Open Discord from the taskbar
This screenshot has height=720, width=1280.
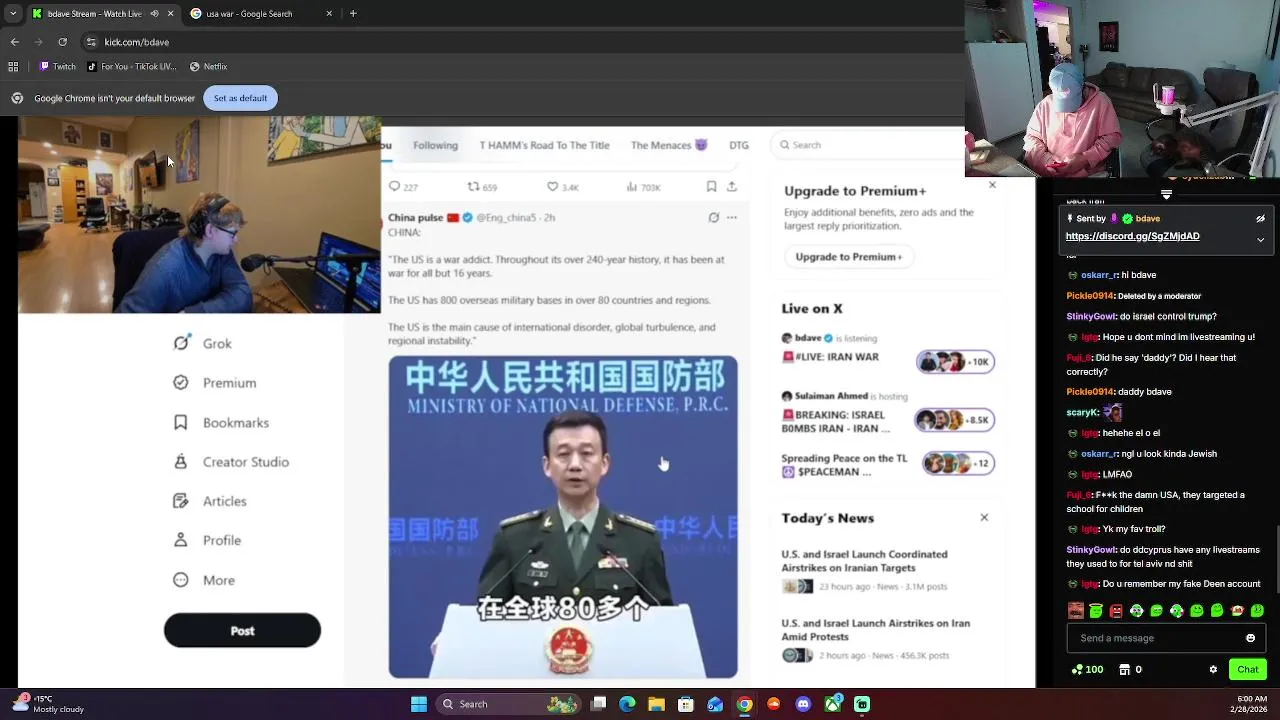pos(803,704)
